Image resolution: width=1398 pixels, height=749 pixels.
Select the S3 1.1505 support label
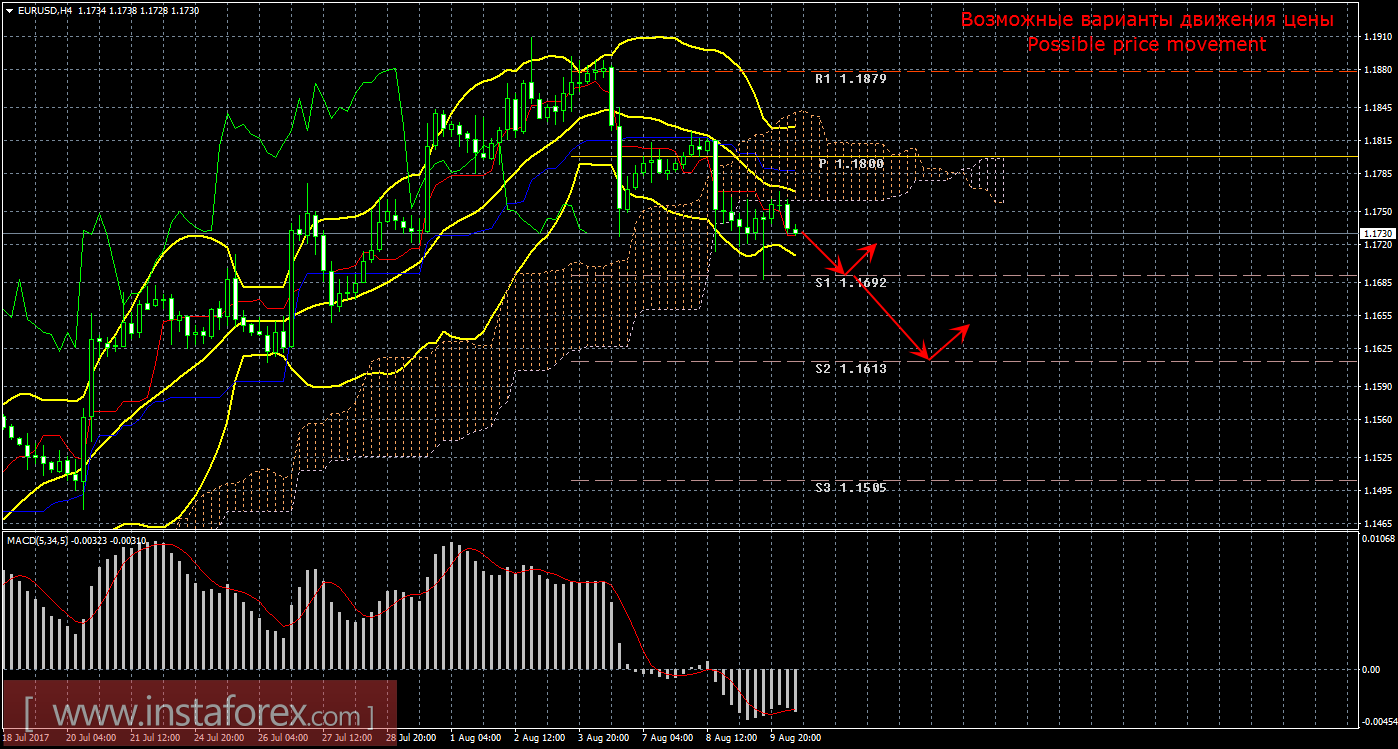[850, 488]
